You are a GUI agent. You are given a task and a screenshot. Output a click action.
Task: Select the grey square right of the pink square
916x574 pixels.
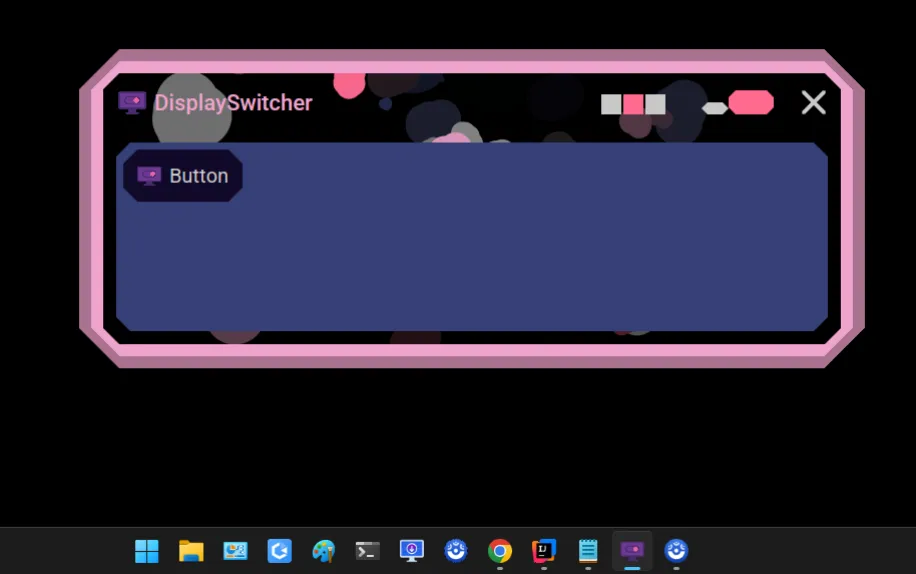coord(655,105)
